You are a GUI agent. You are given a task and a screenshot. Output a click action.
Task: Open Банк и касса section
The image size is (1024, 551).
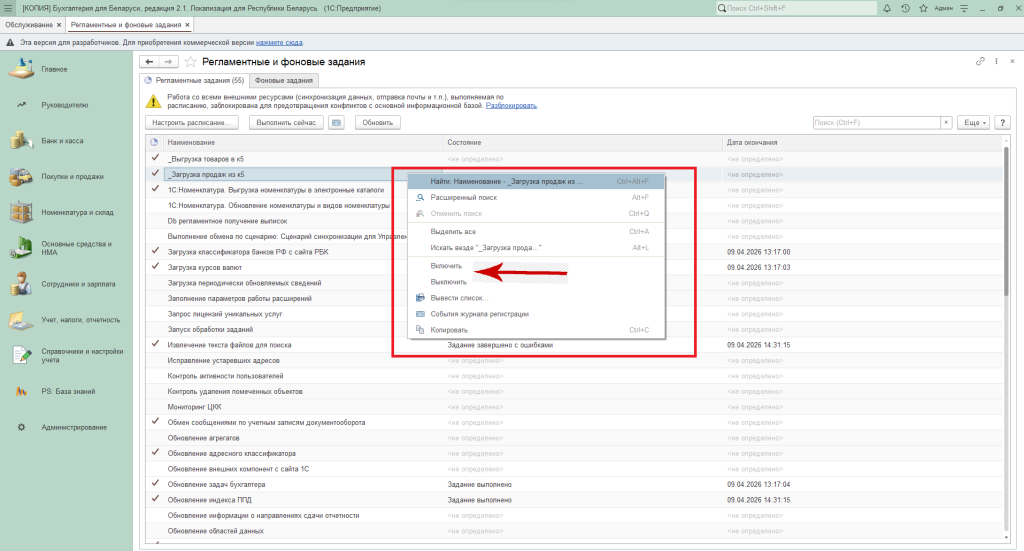[x=60, y=141]
